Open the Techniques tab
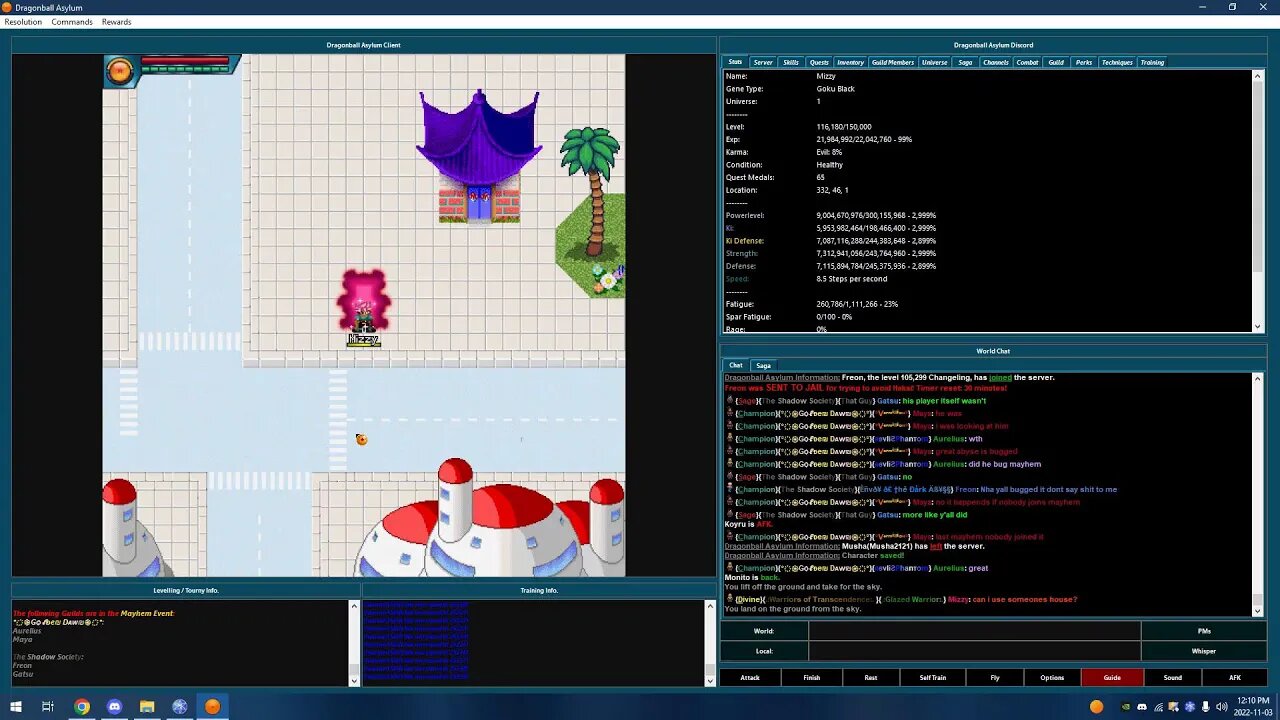The width and height of the screenshot is (1280, 720). pyautogui.click(x=1117, y=62)
